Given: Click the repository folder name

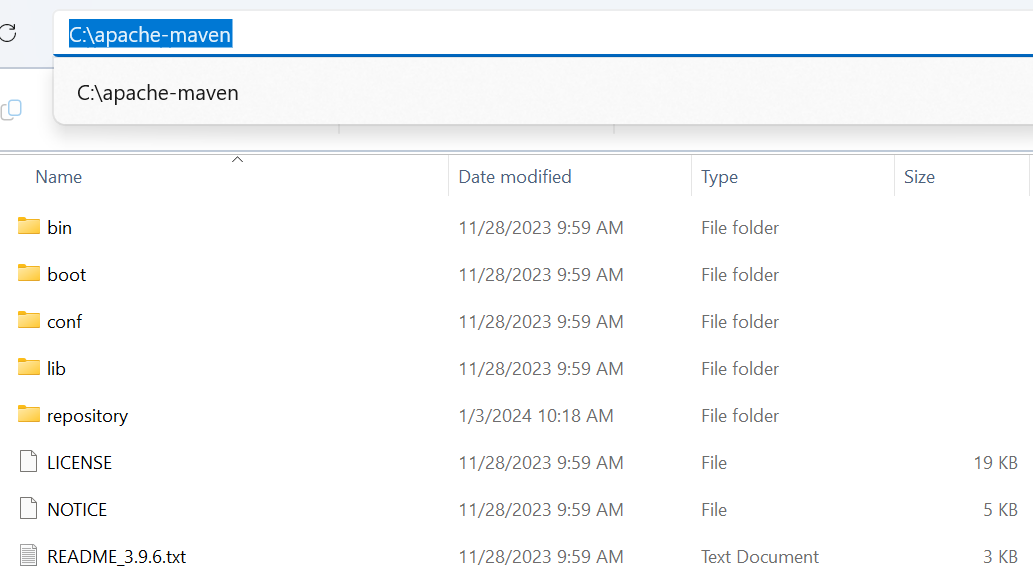Looking at the screenshot, I should point(88,416).
